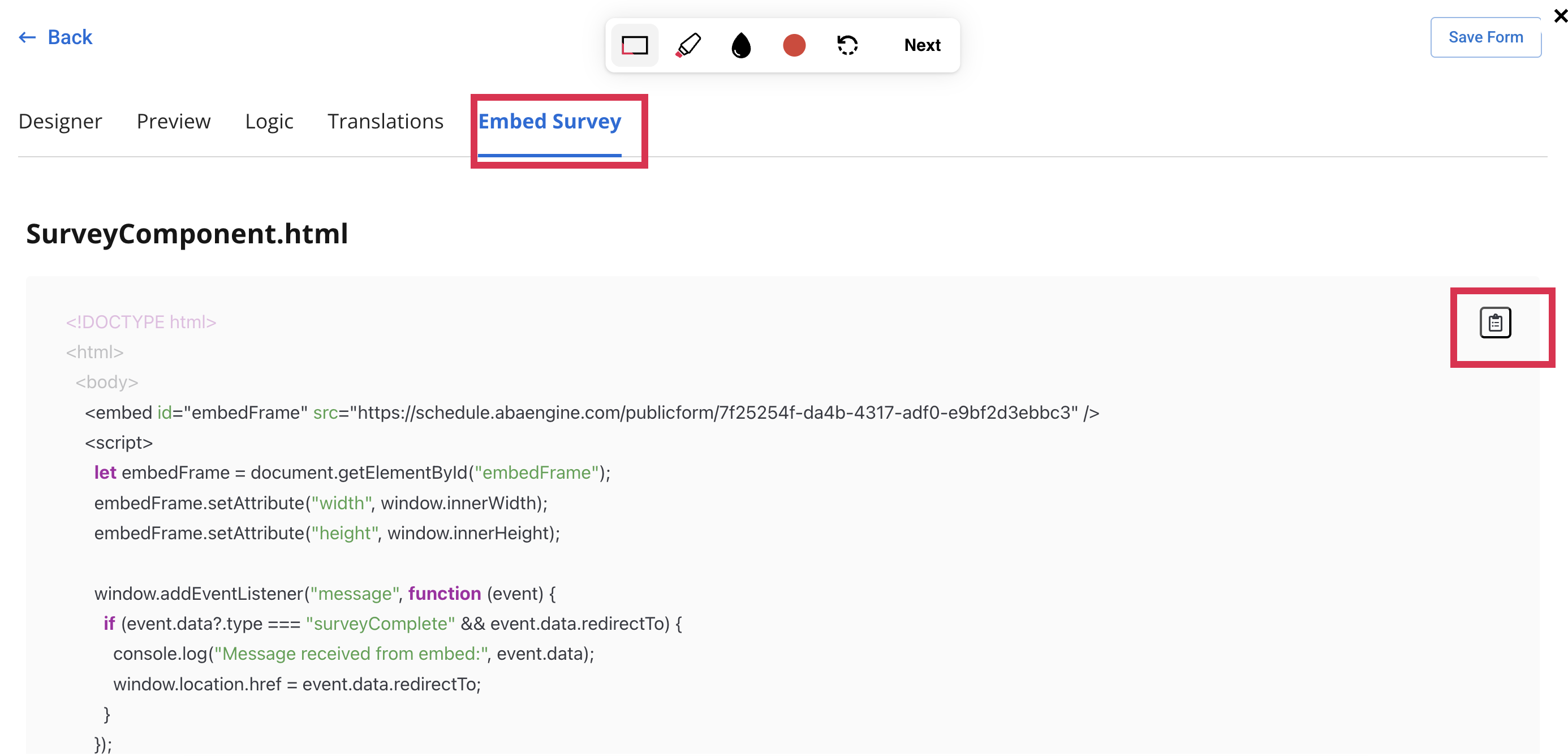The height and width of the screenshot is (756, 1568).
Task: Open the Preview tab
Action: [x=174, y=122]
